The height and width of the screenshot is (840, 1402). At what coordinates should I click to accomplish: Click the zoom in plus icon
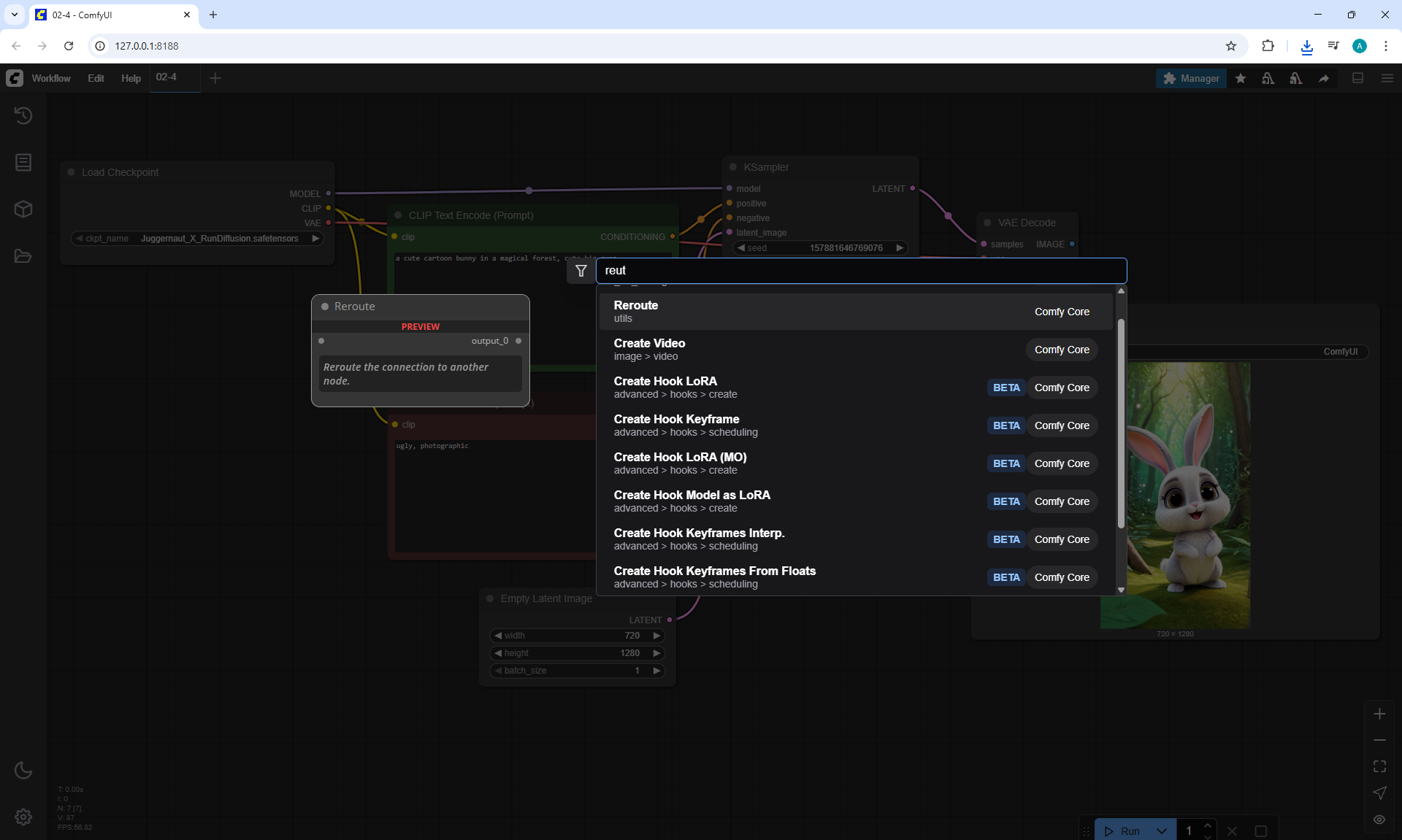[1379, 714]
